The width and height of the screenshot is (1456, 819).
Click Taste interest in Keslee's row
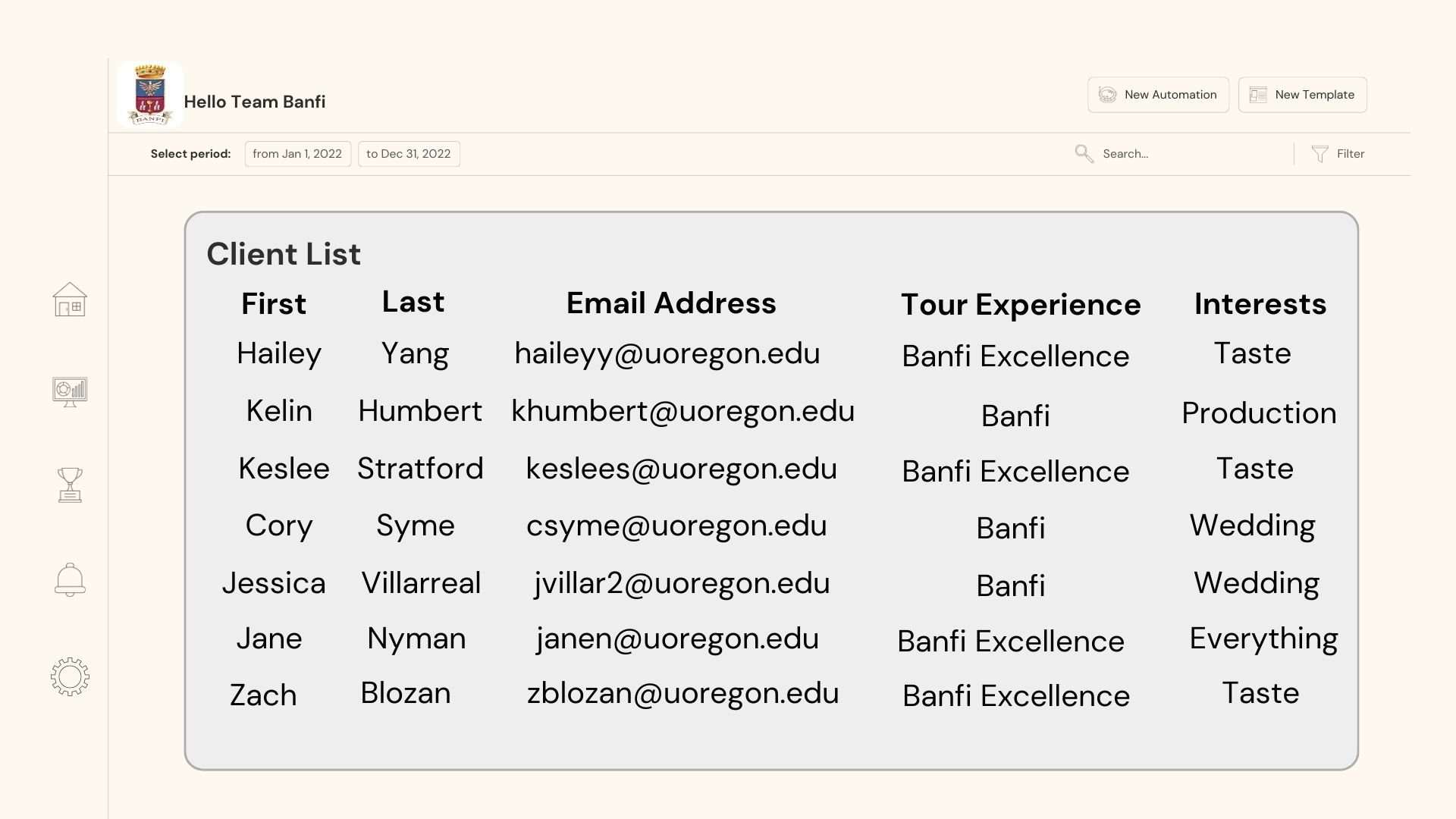click(x=1255, y=468)
